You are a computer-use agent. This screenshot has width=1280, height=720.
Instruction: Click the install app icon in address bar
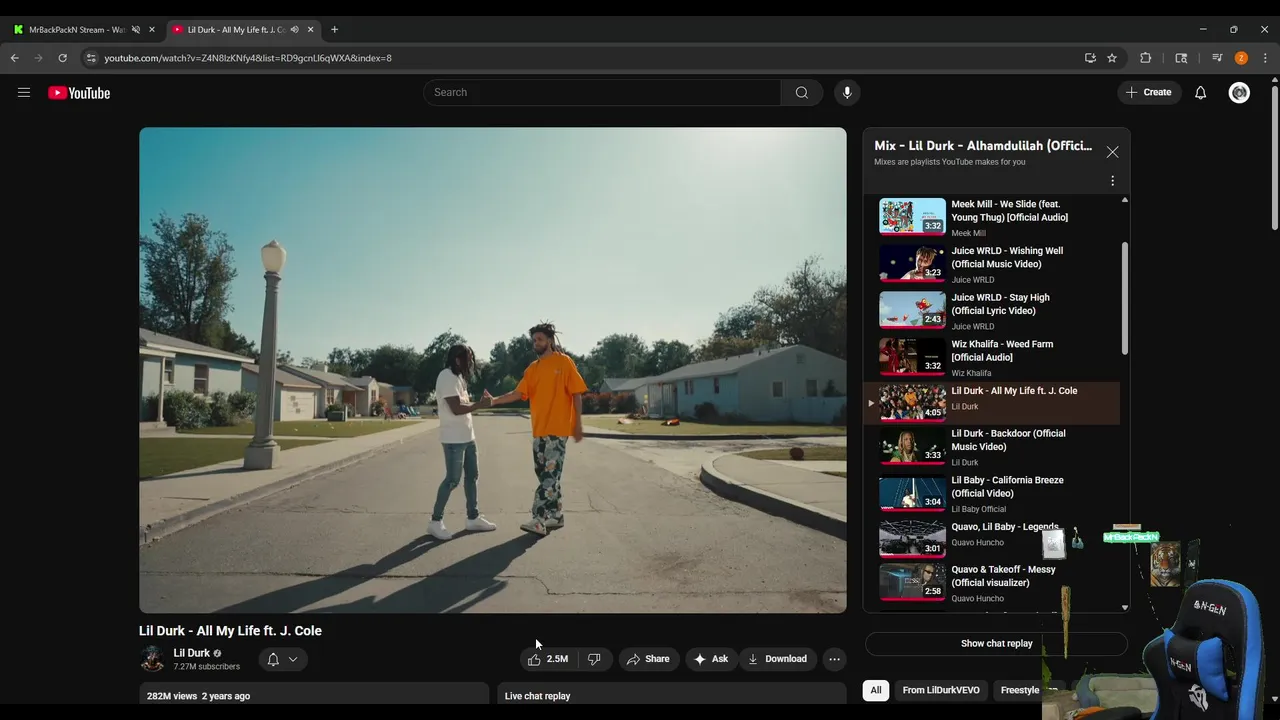[1090, 58]
